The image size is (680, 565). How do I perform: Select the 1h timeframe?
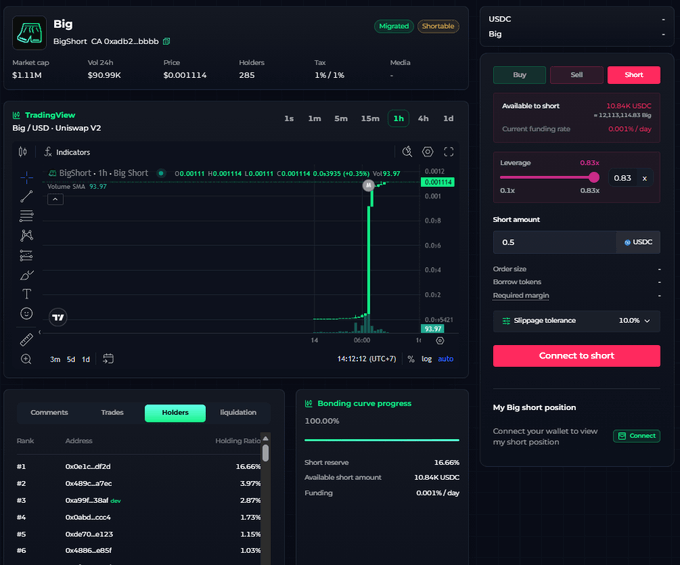click(399, 119)
